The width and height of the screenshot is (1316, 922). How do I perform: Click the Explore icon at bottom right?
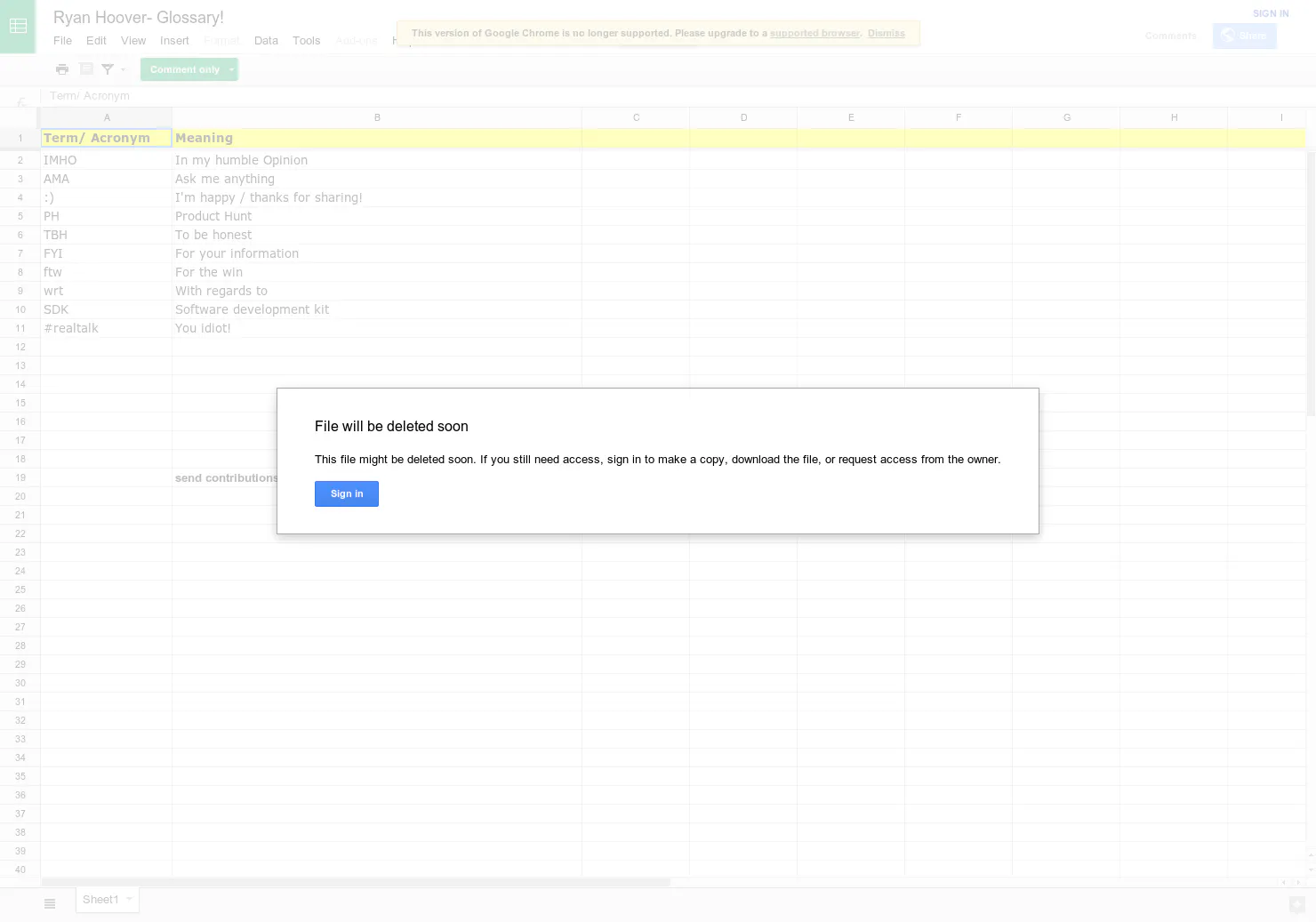(1297, 904)
